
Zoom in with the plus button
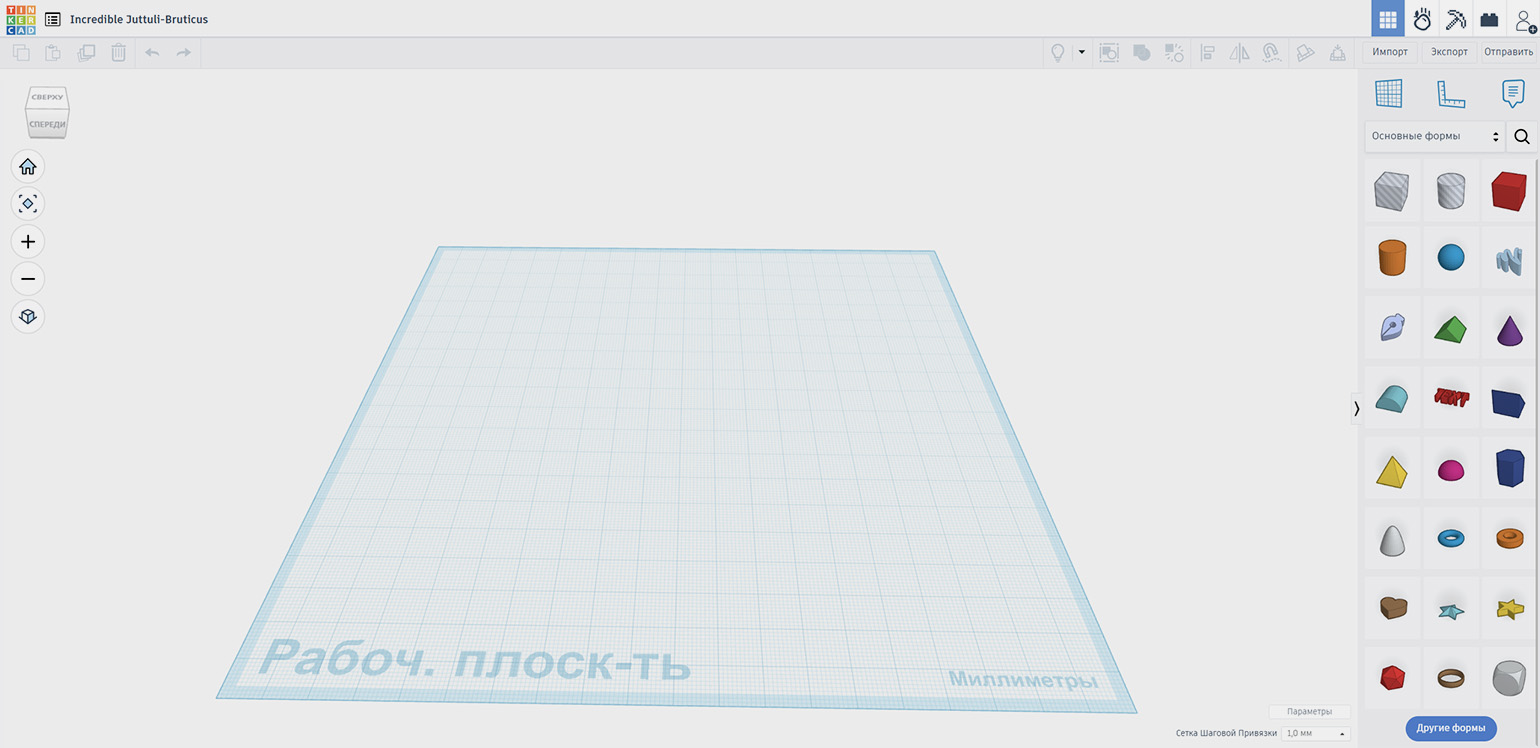[x=28, y=242]
